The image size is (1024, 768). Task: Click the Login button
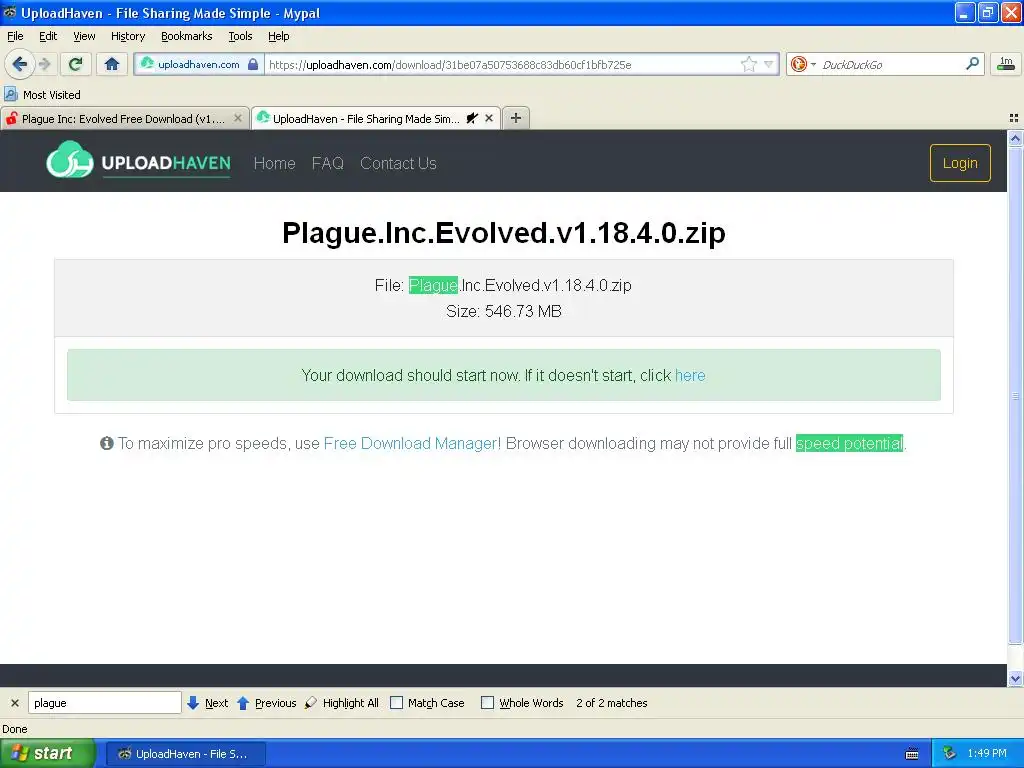[960, 163]
